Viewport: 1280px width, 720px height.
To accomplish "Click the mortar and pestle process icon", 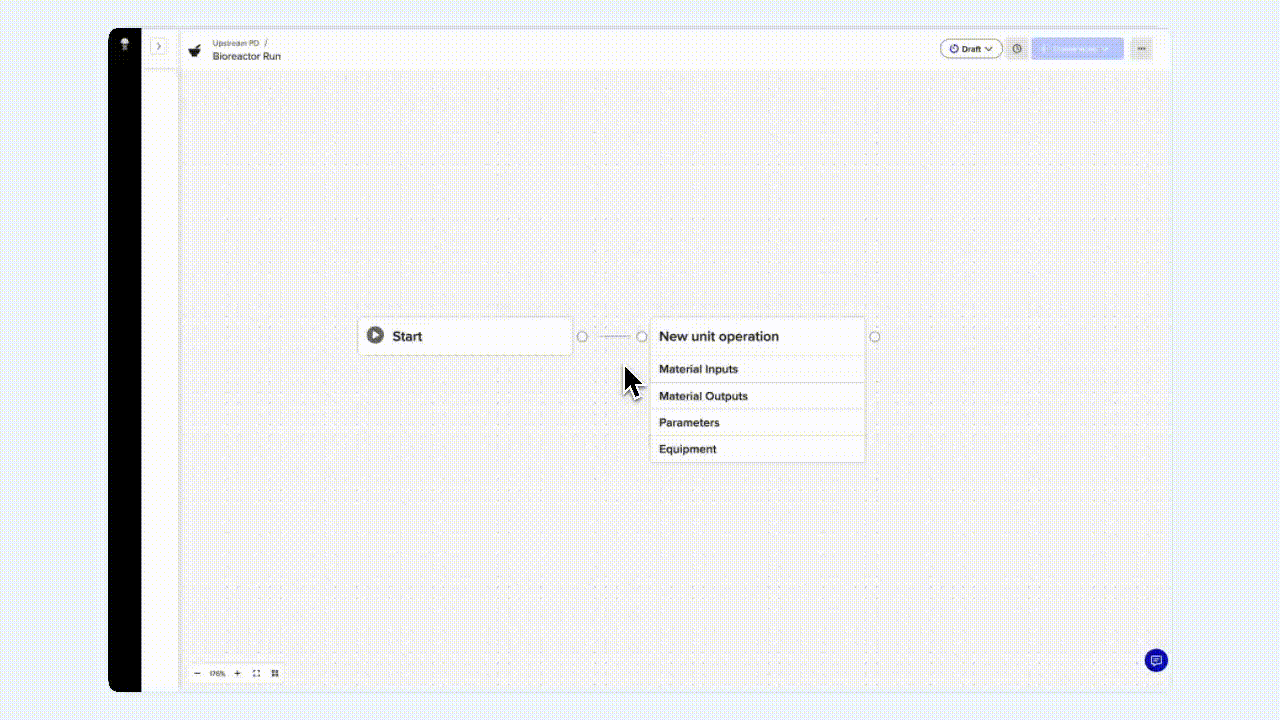I will tap(195, 50).
